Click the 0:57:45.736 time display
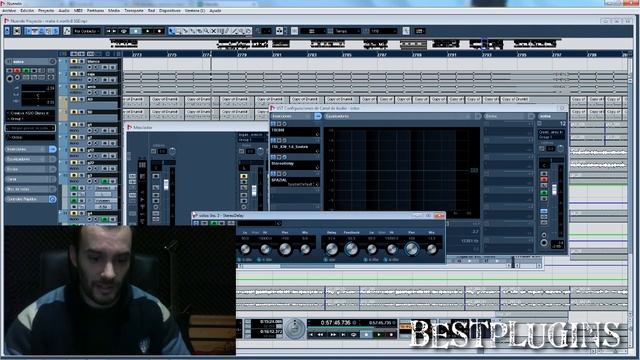Image resolution: width=640 pixels, height=360 pixels. tap(336, 323)
